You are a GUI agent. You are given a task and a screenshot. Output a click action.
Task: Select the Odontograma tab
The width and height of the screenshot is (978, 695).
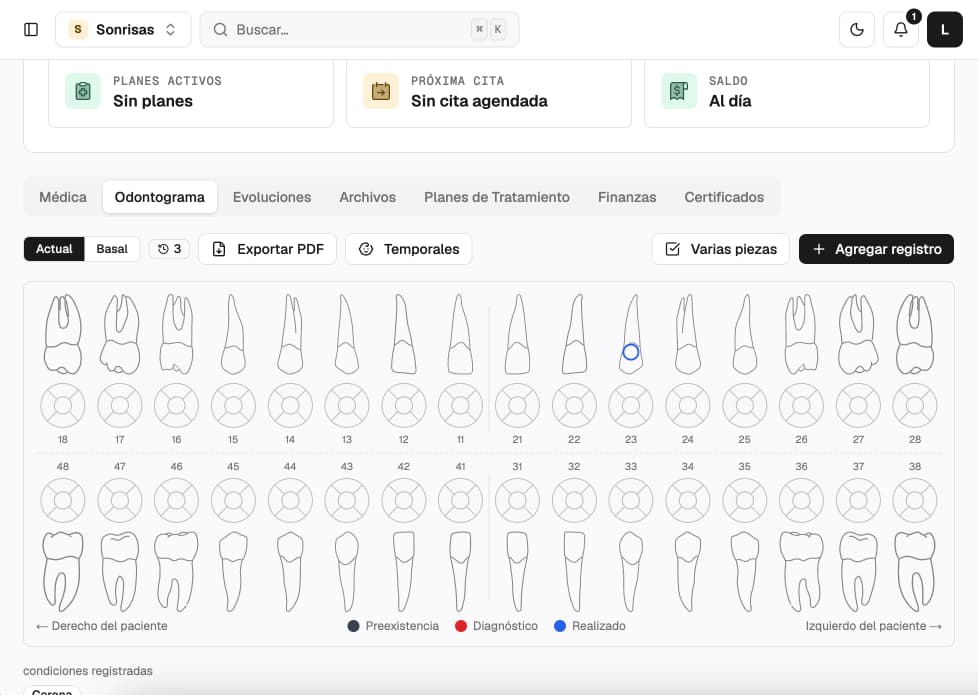pos(160,197)
